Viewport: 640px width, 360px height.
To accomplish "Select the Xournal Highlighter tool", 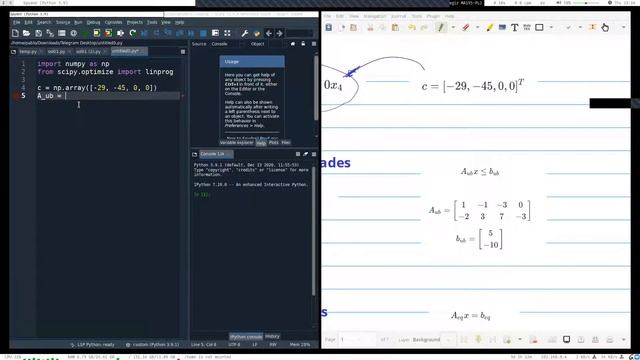I will (x=489, y=27).
